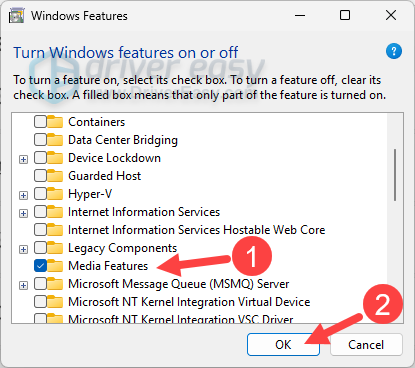Image resolution: width=415 pixels, height=368 pixels.
Task: Expand the Legacy Components tree node
Action: pyautogui.click(x=23, y=249)
